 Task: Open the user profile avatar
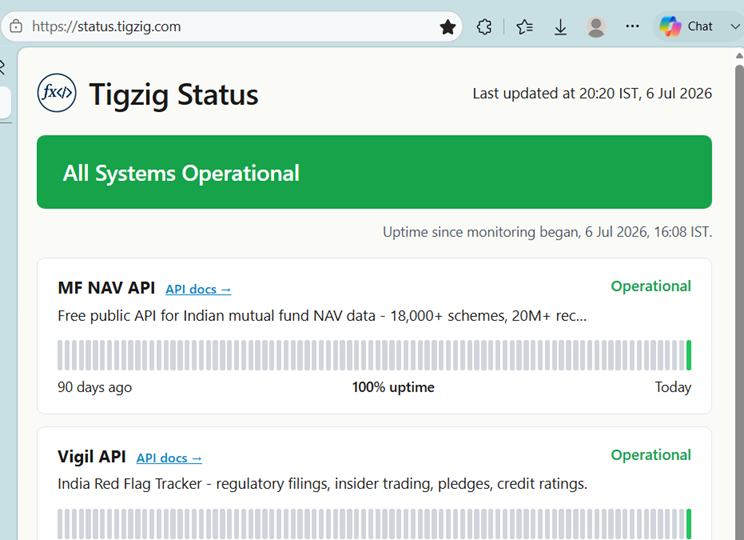pos(596,27)
